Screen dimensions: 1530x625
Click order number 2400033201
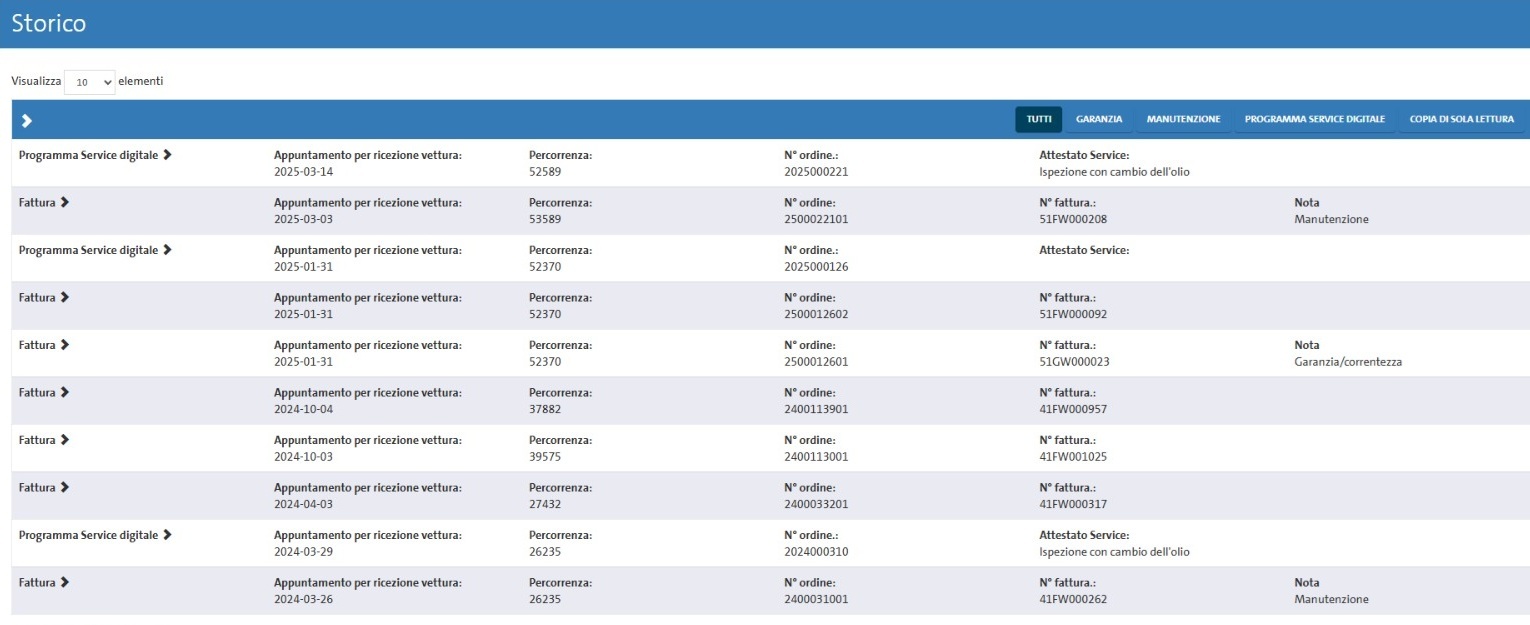tap(816, 504)
